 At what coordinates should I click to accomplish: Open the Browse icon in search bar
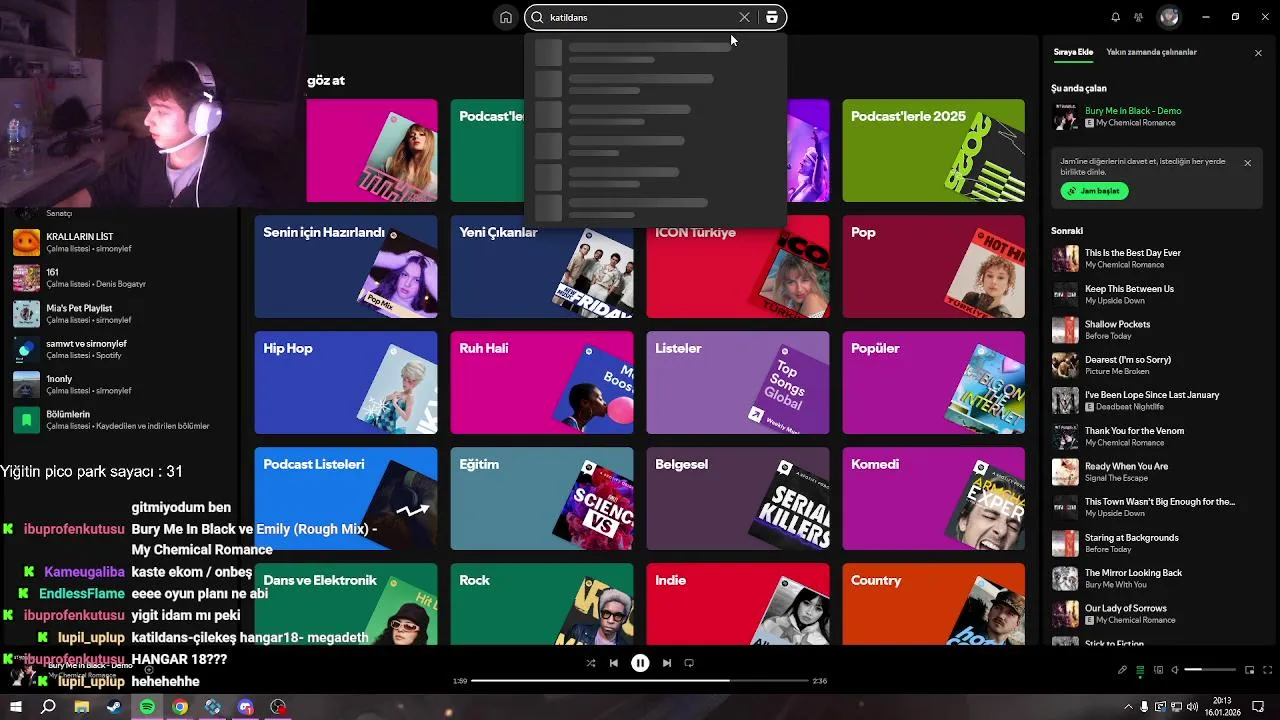772,17
